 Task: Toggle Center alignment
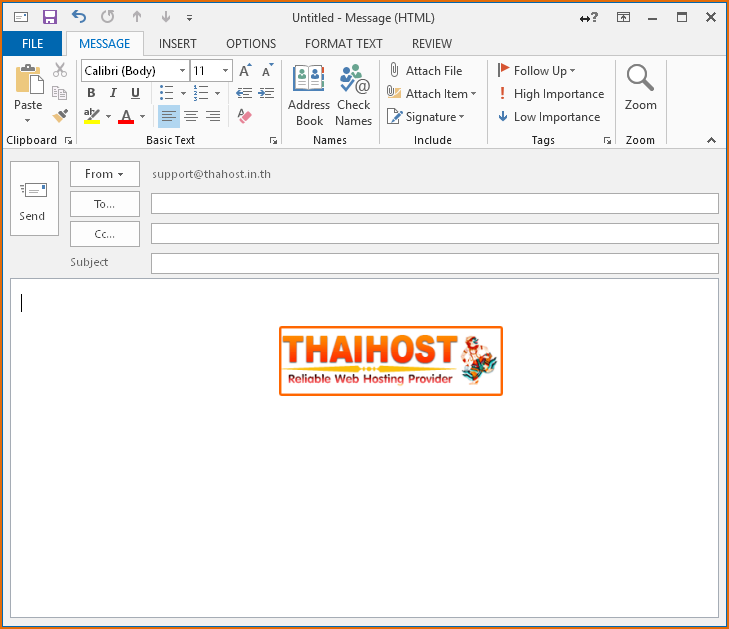[x=191, y=116]
